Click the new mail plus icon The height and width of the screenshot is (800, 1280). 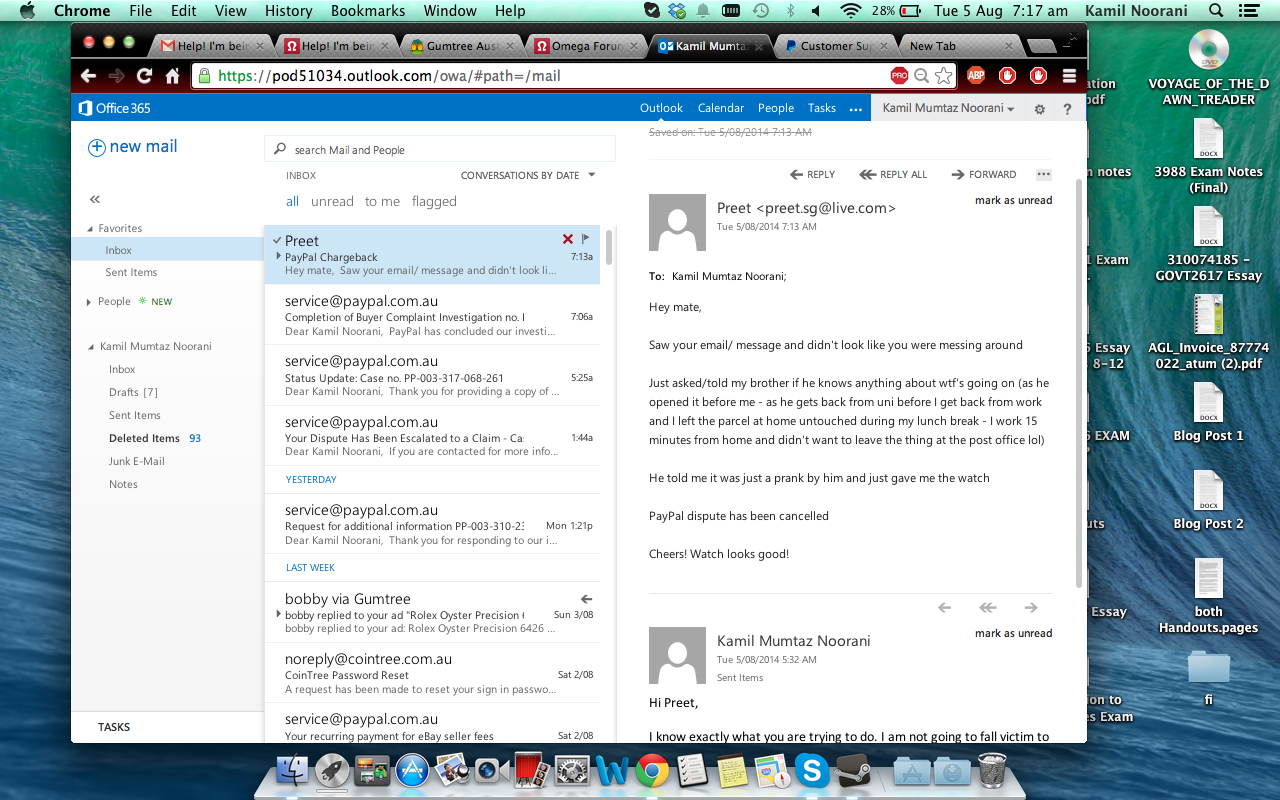point(97,147)
